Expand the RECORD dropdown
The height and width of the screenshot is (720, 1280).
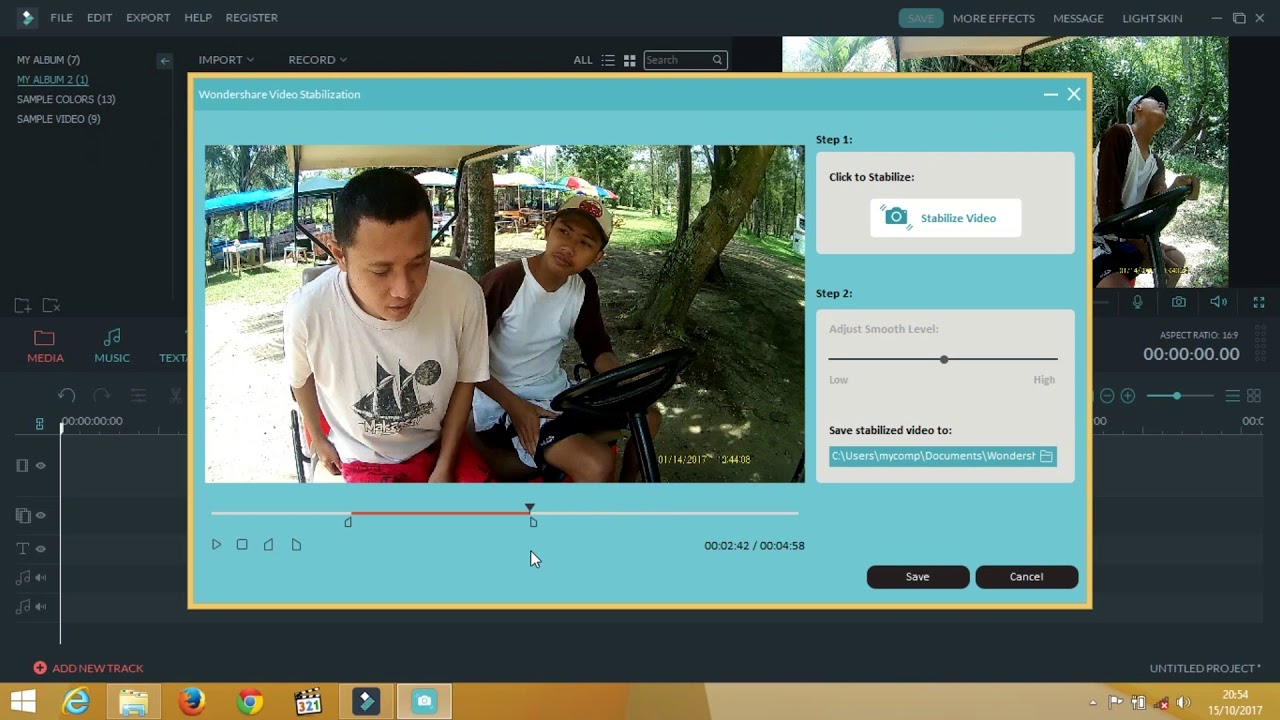317,60
